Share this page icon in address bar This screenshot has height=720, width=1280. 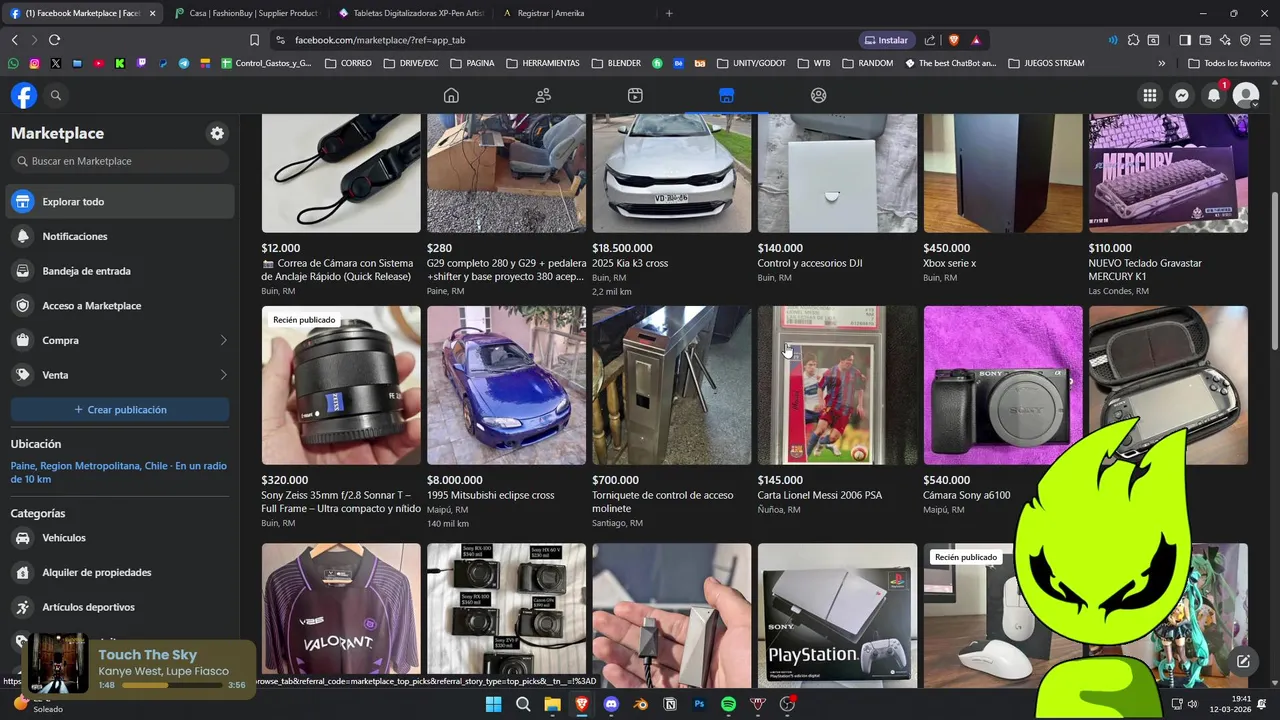[930, 40]
